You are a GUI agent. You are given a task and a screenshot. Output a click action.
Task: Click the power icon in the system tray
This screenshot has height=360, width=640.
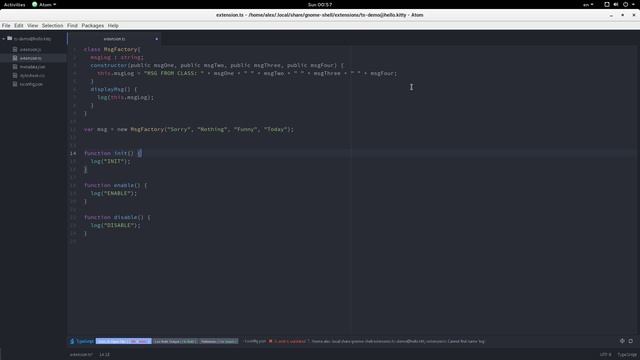(x=625, y=4)
